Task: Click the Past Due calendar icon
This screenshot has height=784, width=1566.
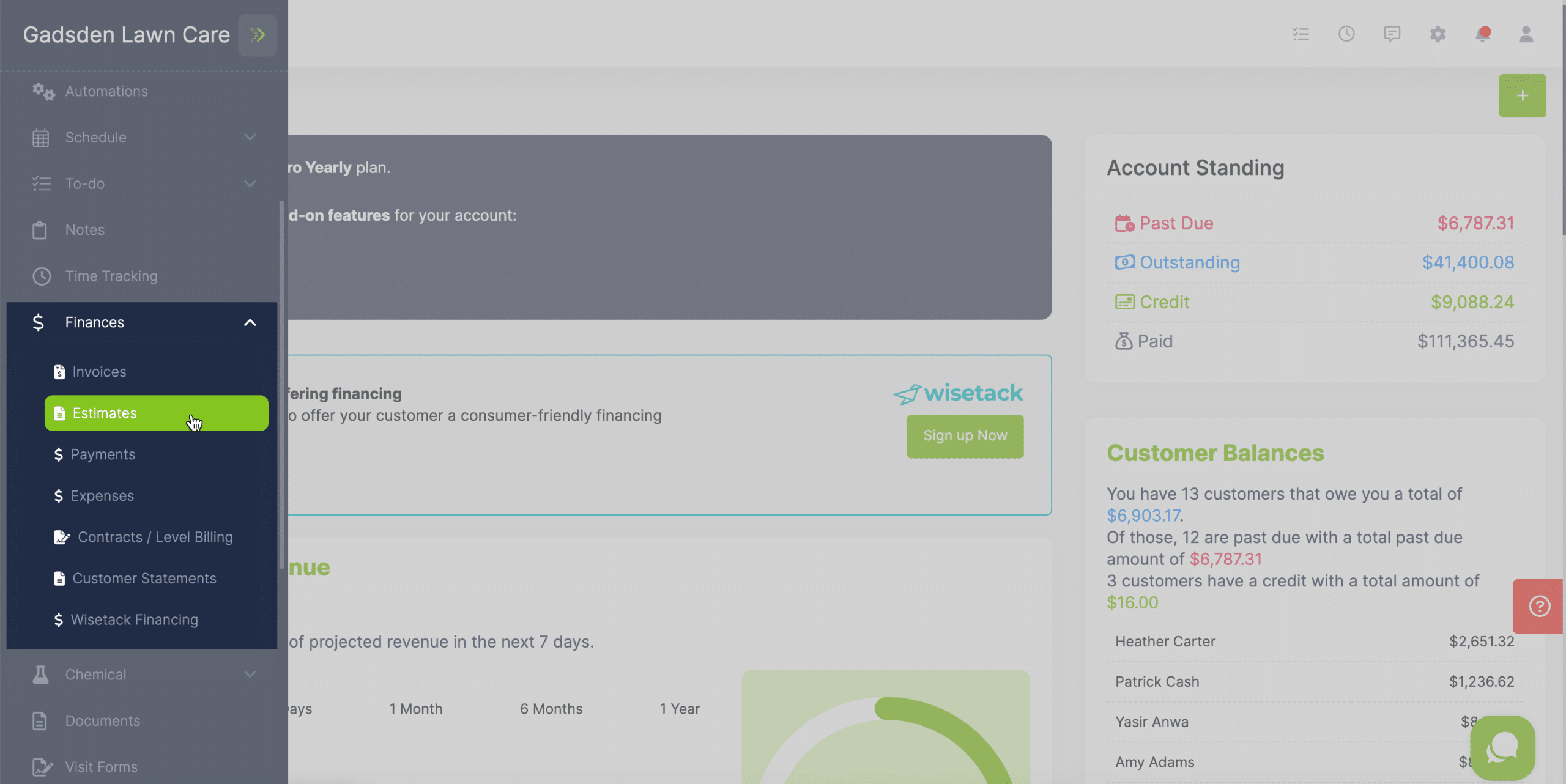Action: (1124, 223)
